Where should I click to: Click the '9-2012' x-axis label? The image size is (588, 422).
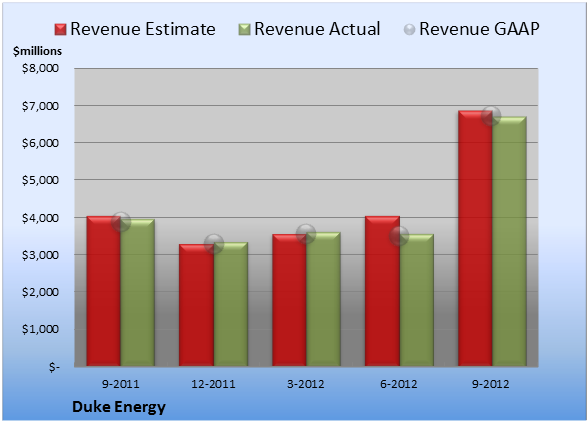491,384
